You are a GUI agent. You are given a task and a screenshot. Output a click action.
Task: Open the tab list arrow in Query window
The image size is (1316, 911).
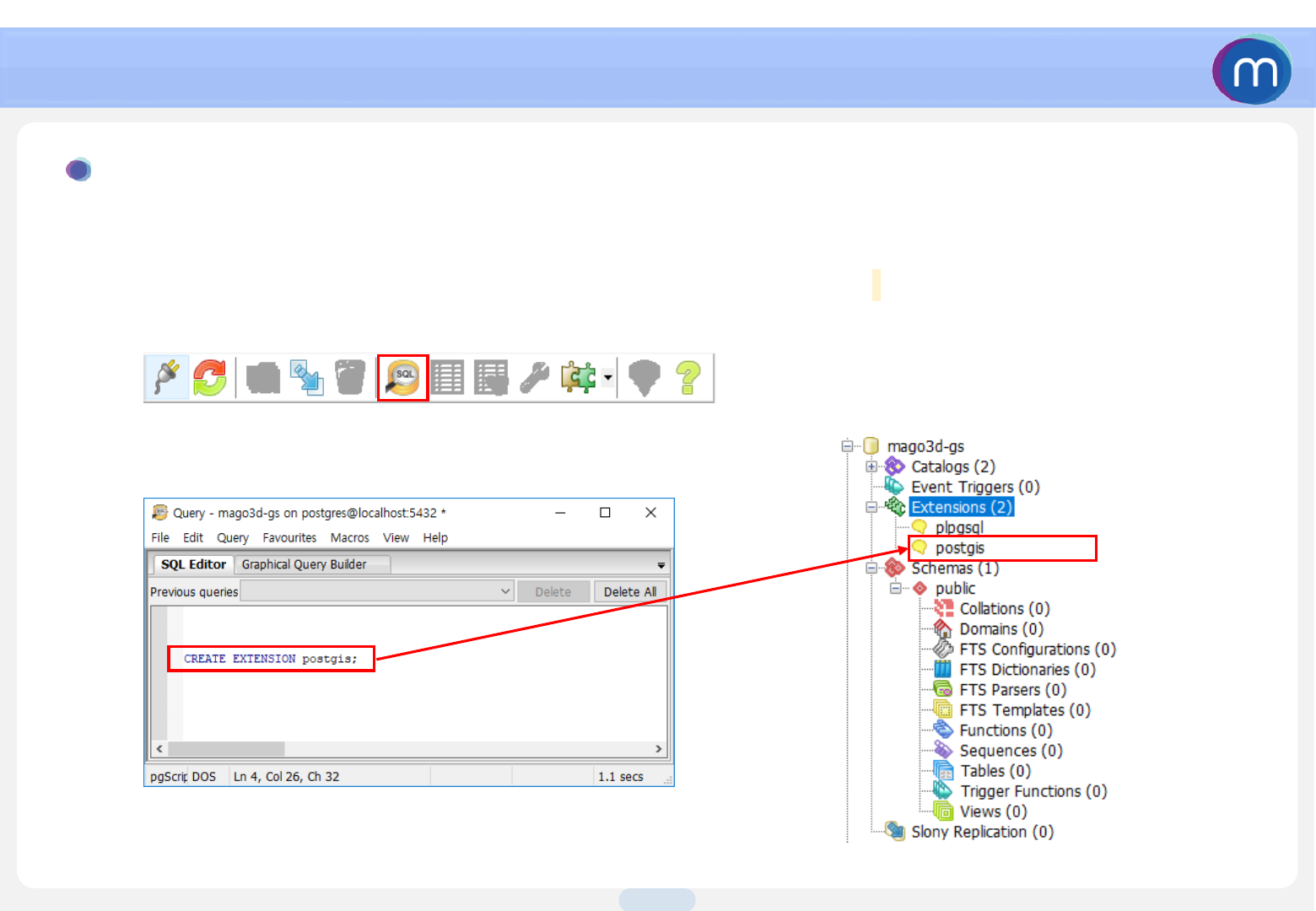661,565
